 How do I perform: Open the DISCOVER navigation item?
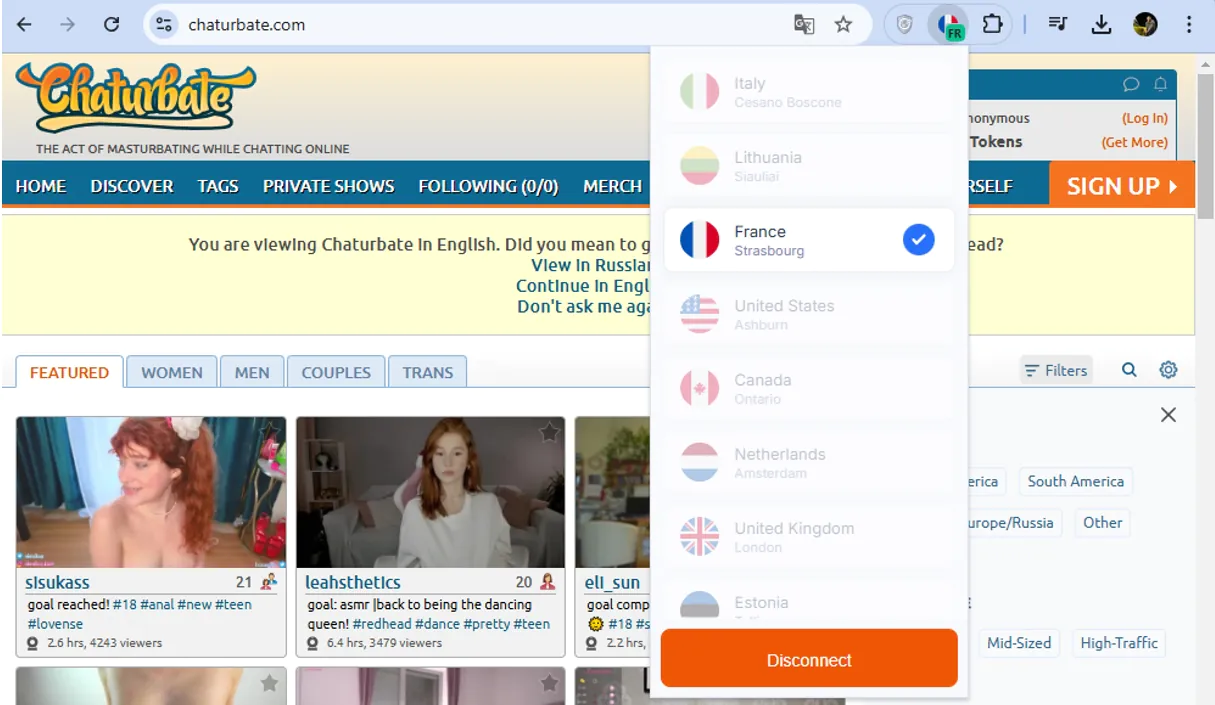click(132, 186)
